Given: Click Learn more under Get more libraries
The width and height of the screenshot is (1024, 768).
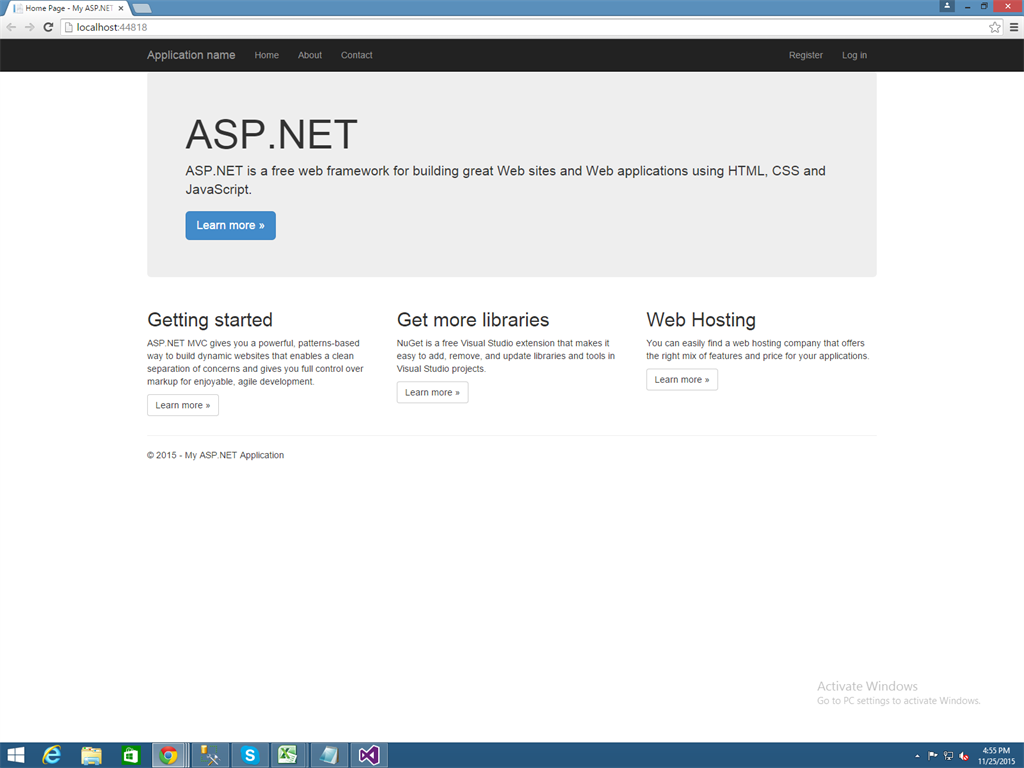Looking at the screenshot, I should tap(432, 392).
